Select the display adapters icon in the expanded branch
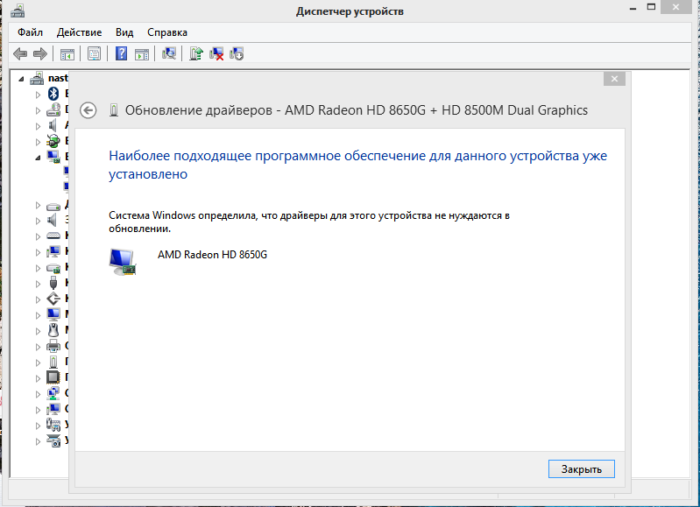 click(x=54, y=156)
